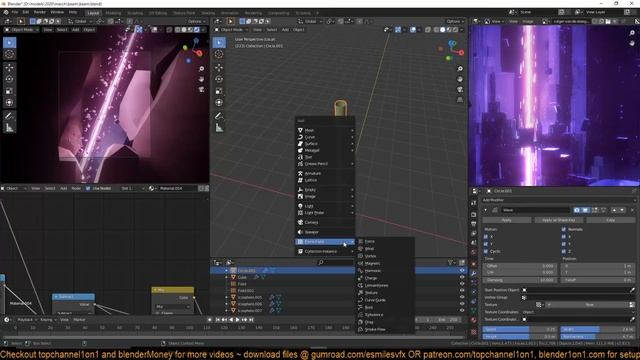The image size is (640, 360).
Task: Open the Curve submenu in Add menu
Action: click(325, 137)
